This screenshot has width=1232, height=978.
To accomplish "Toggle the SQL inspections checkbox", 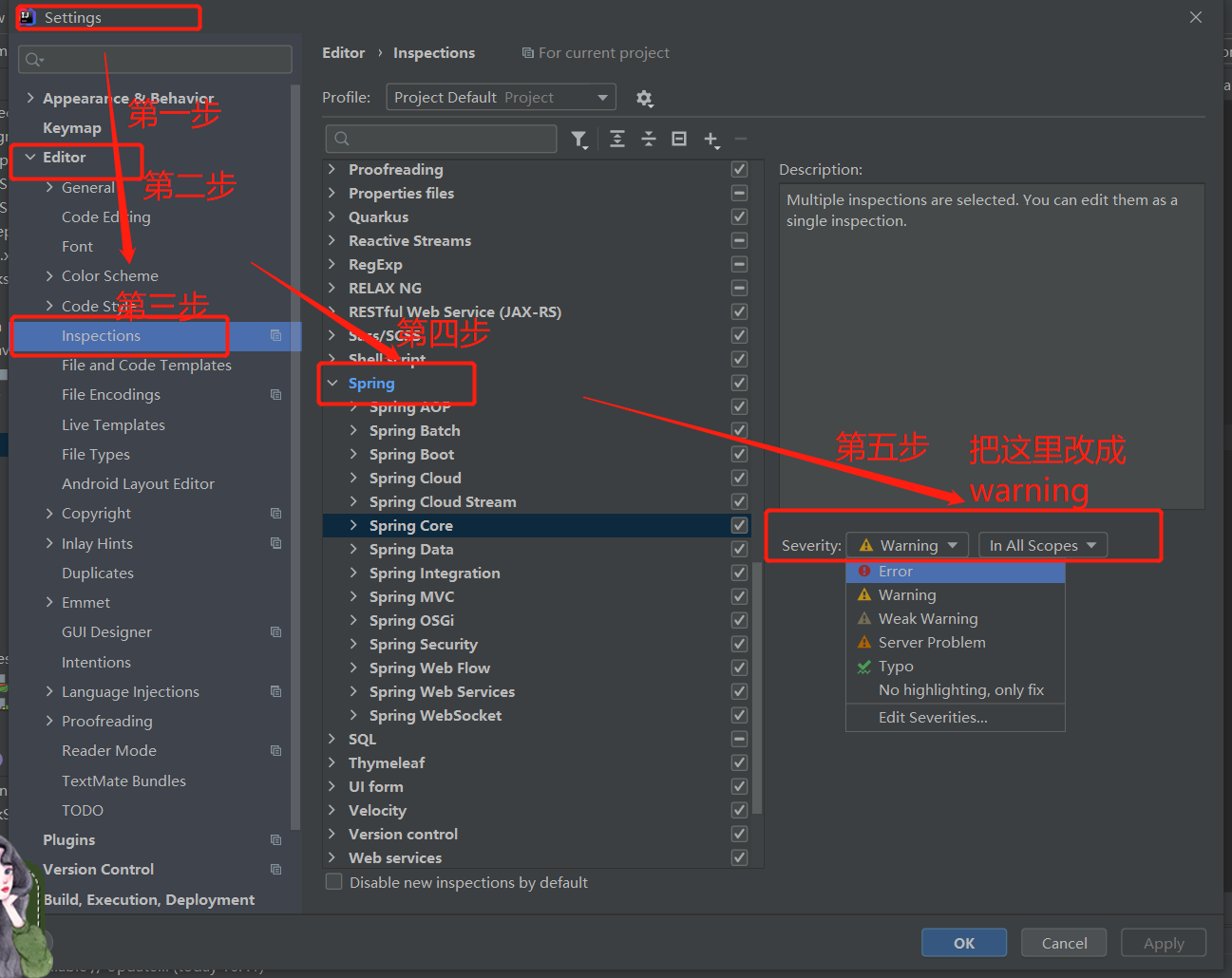I will click(739, 739).
